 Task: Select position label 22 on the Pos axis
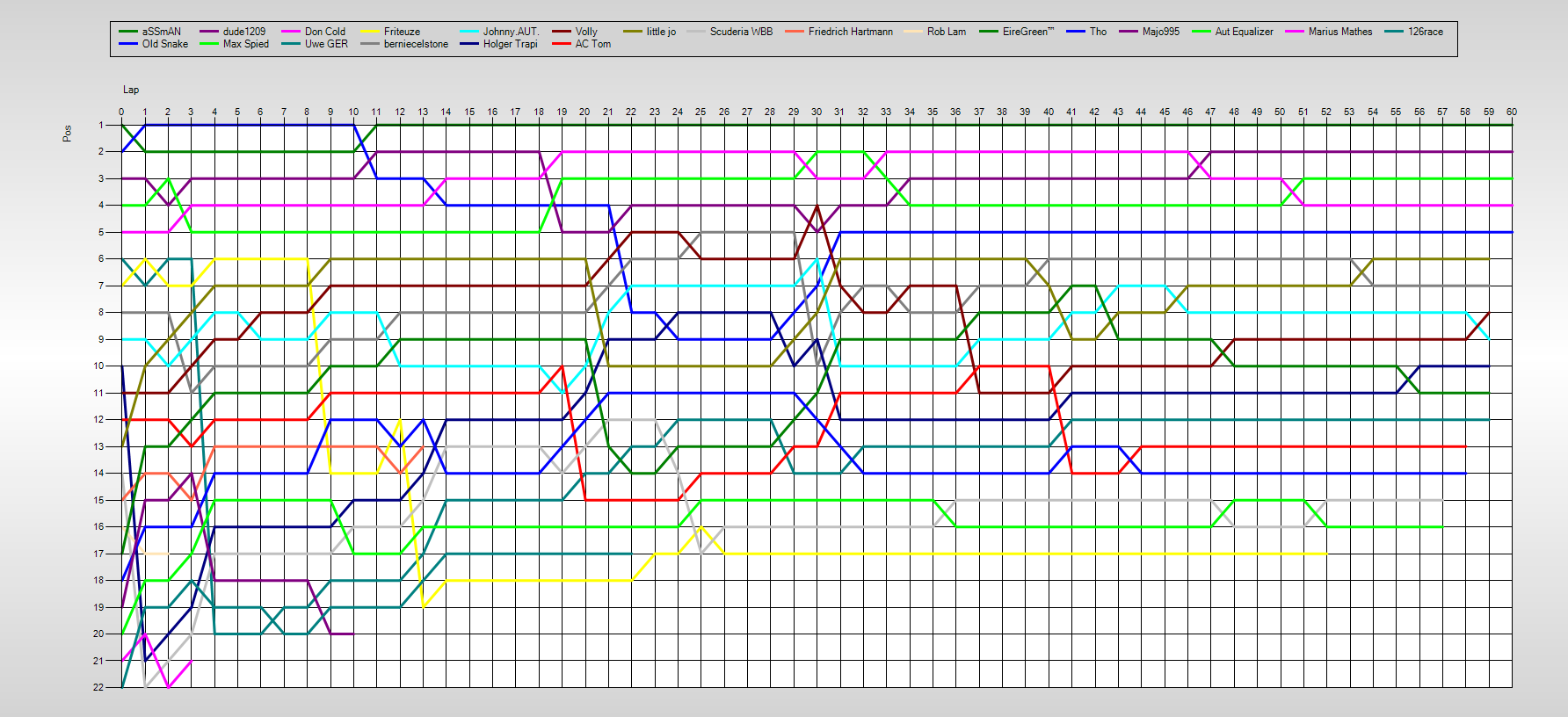(99, 687)
